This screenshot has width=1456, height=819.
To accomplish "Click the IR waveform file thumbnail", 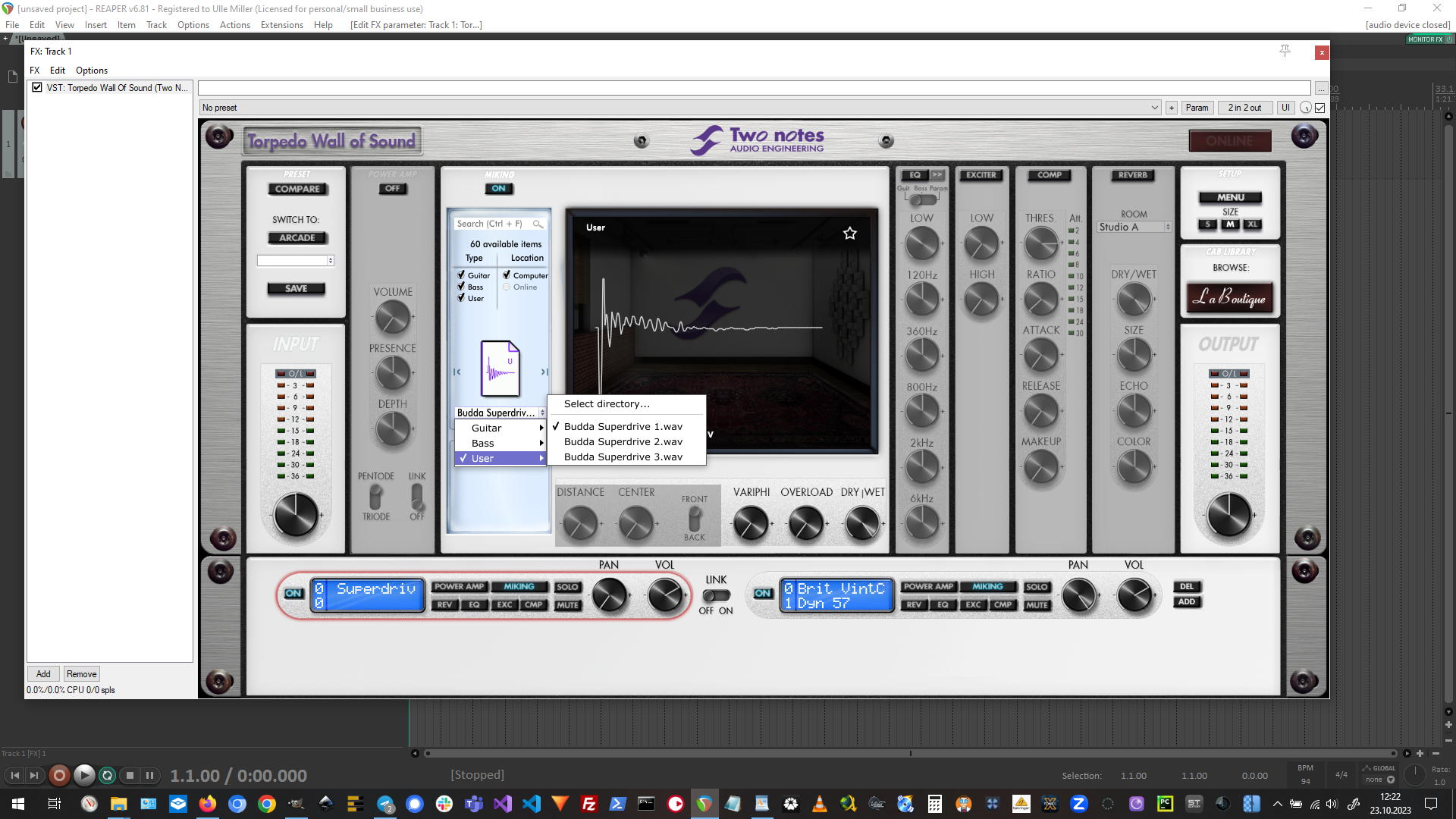I will pos(500,369).
